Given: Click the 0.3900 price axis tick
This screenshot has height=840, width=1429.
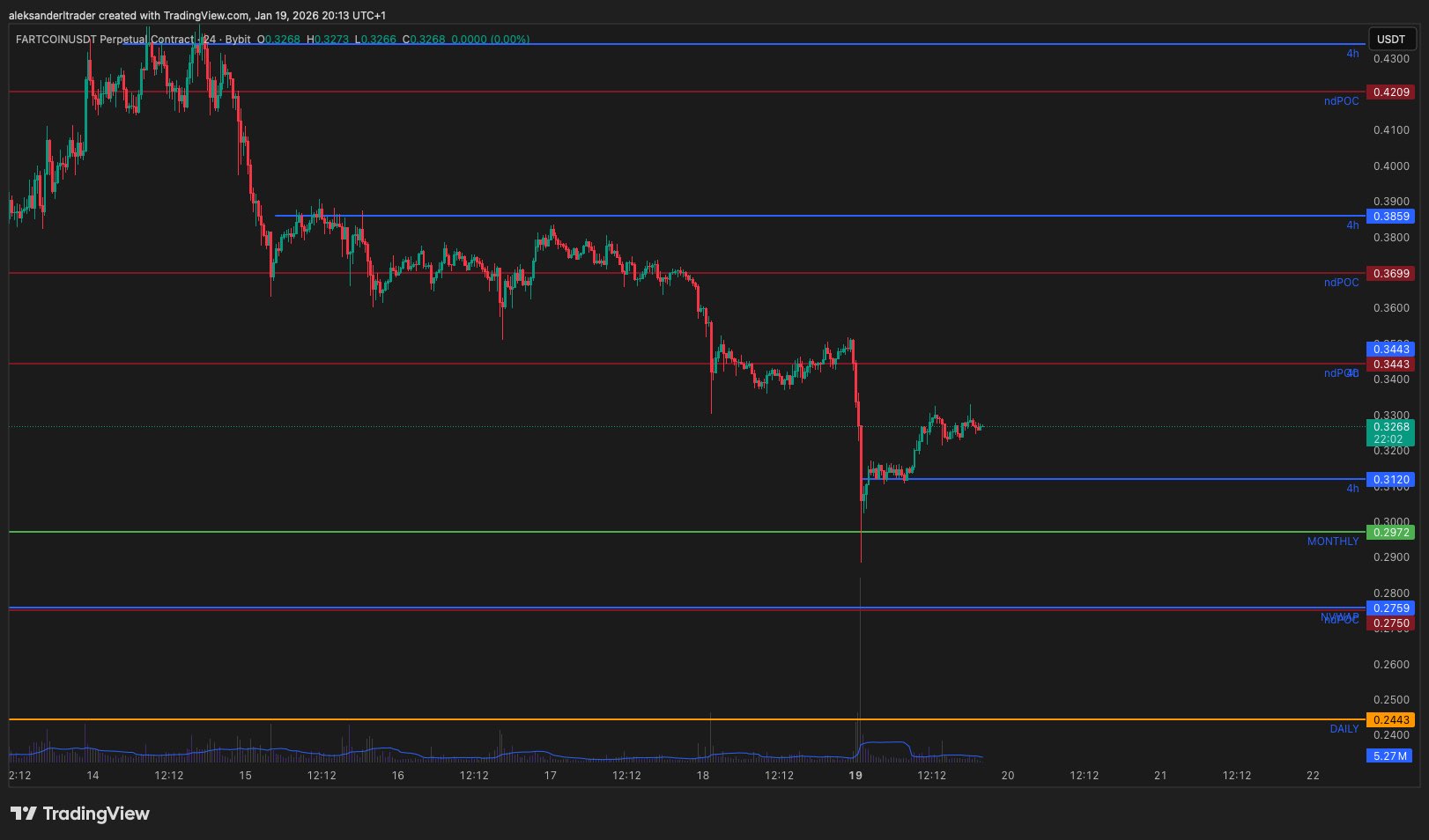Looking at the screenshot, I should pyautogui.click(x=1391, y=202).
